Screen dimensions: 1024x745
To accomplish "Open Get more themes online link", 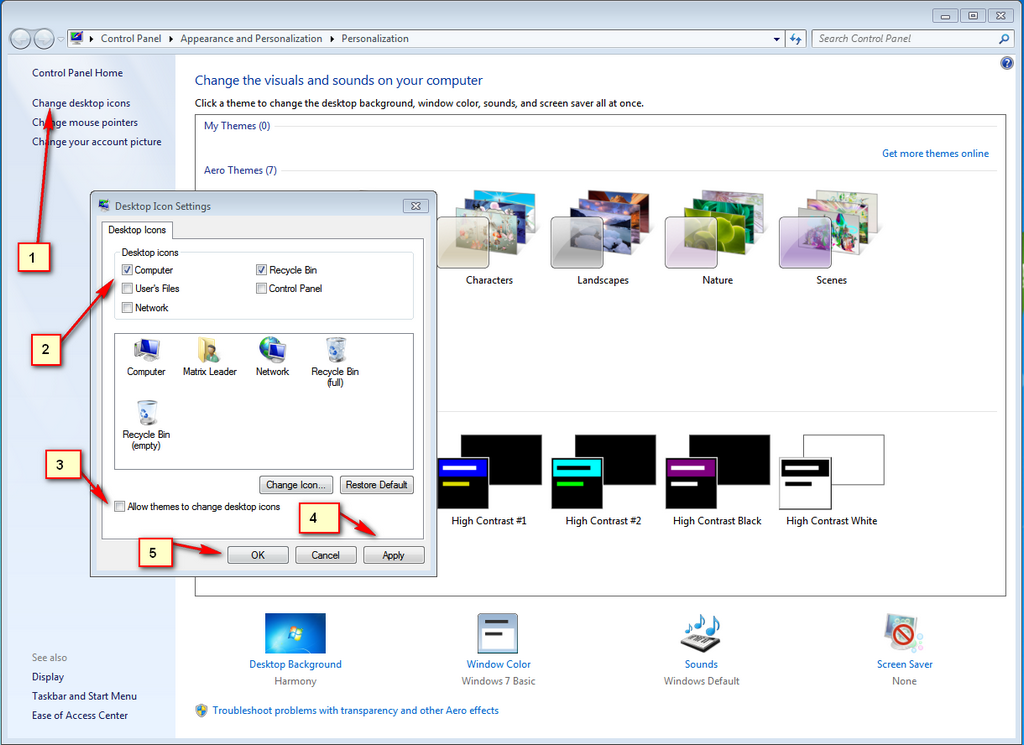I will [935, 153].
